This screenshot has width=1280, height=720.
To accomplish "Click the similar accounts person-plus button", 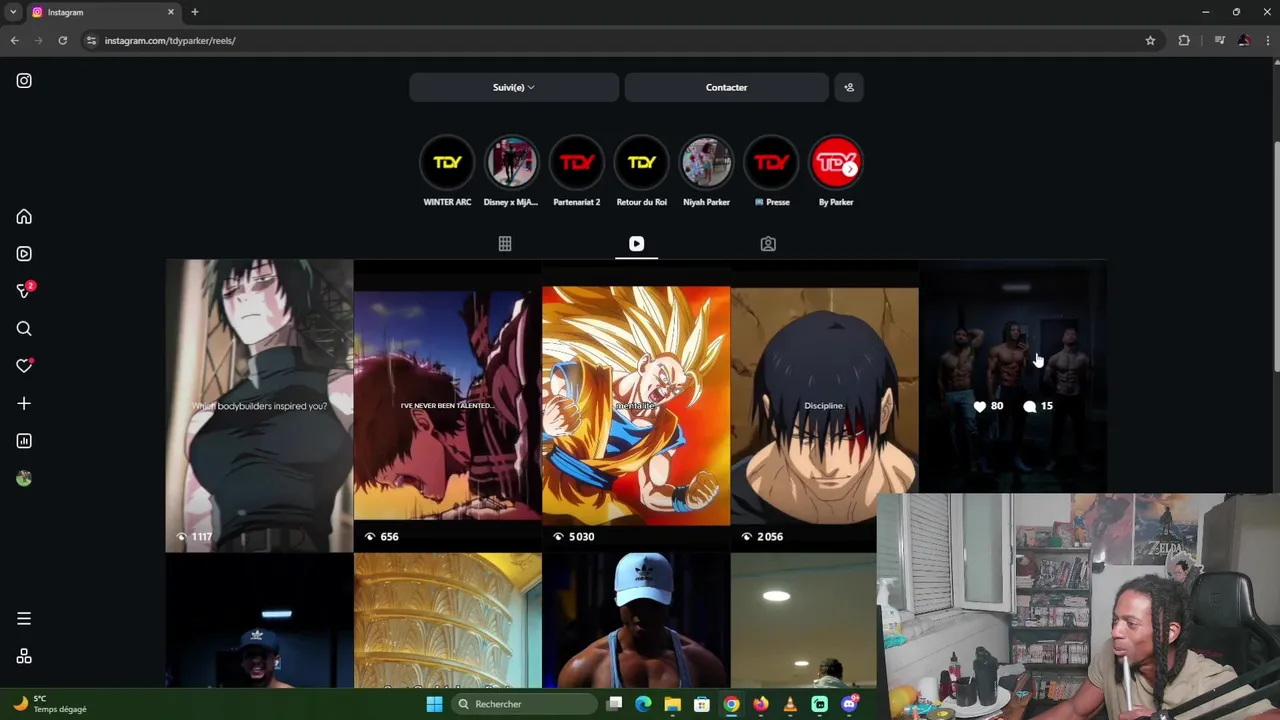I will click(x=849, y=87).
